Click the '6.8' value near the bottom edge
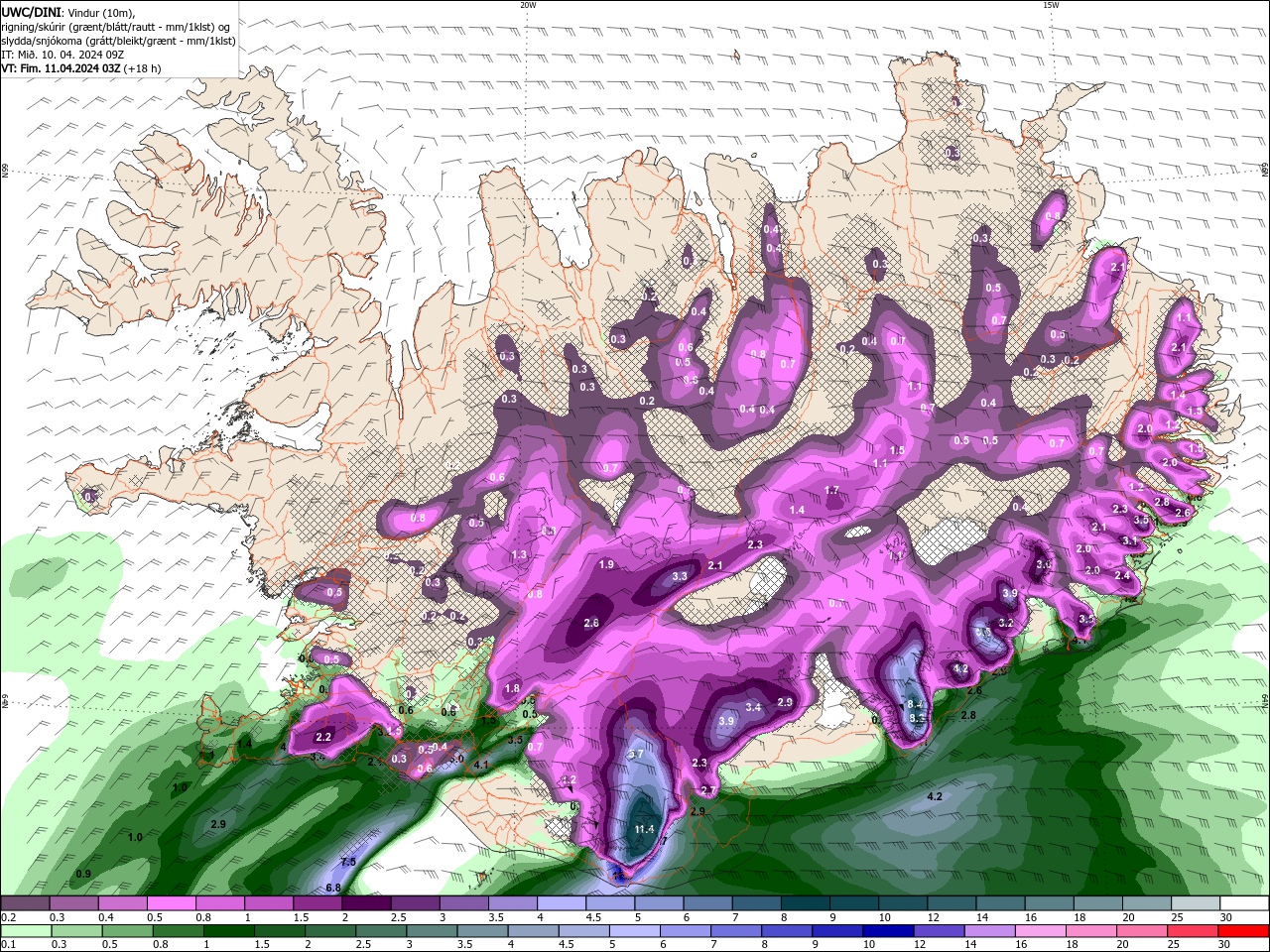 click(333, 888)
